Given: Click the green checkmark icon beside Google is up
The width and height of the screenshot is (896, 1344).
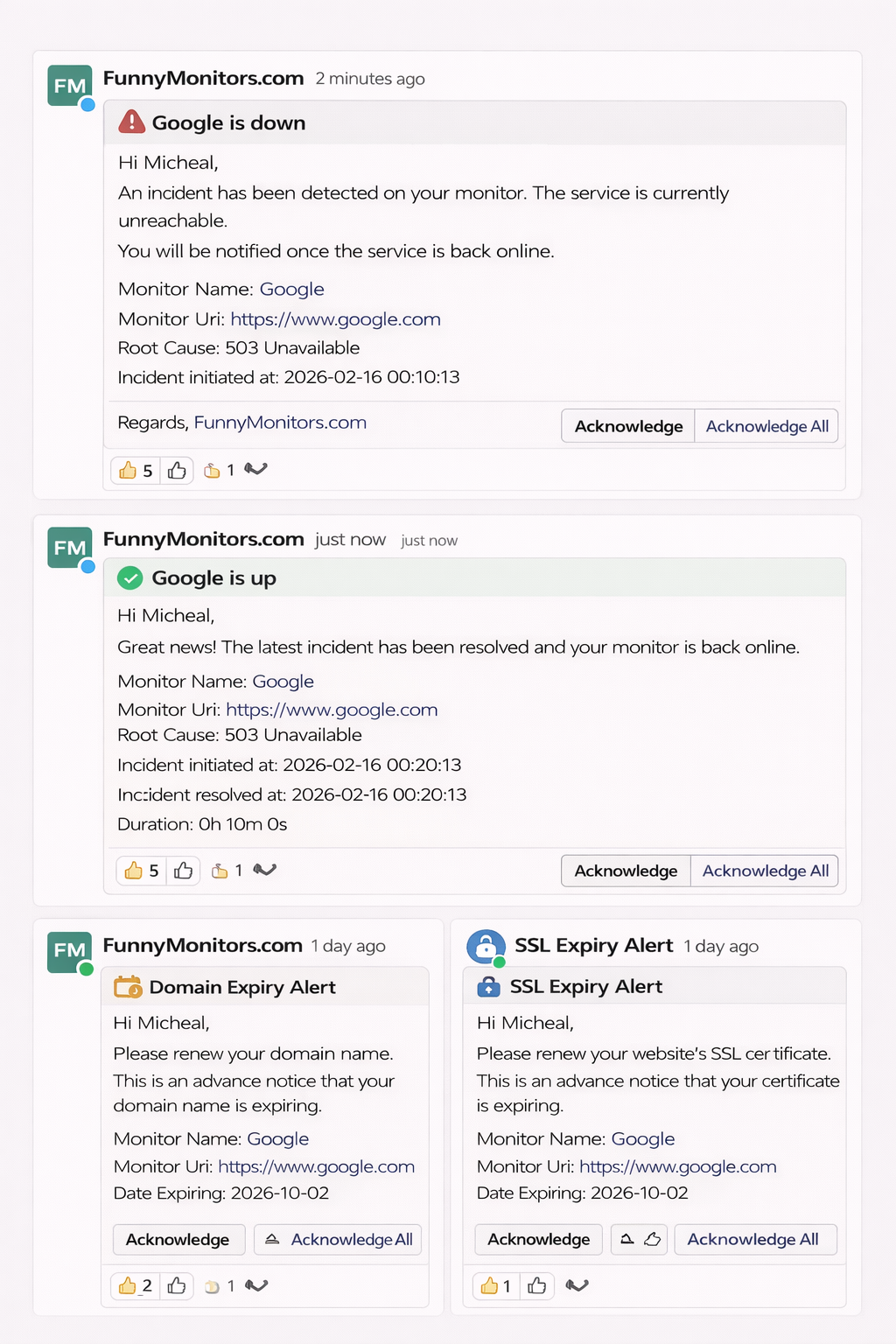Looking at the screenshot, I should coord(130,577).
